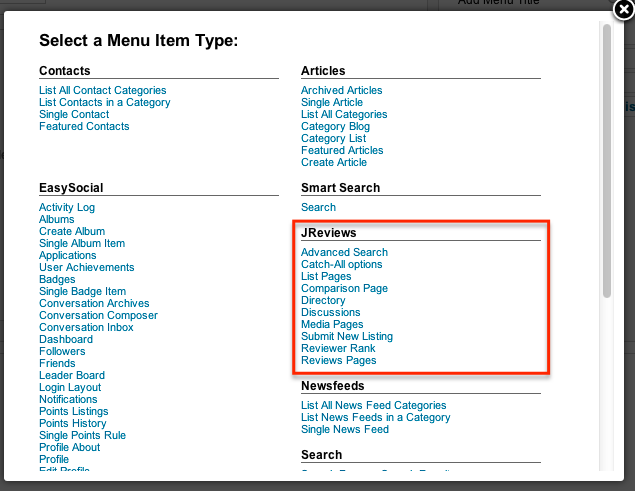Choose Category Blog link
This screenshot has height=491, width=635.
pyautogui.click(x=335, y=126)
